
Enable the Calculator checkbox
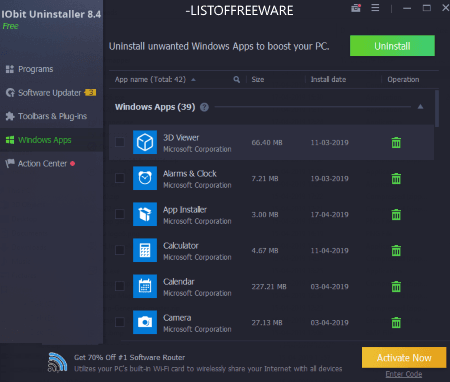point(120,250)
